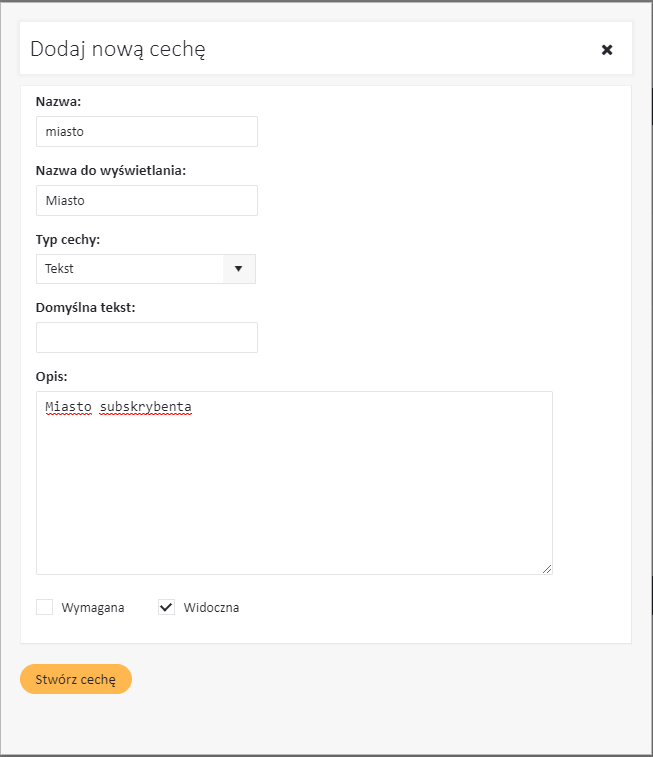Click the Typ cechy: label
Screen dimensions: 653x757
tap(68, 240)
